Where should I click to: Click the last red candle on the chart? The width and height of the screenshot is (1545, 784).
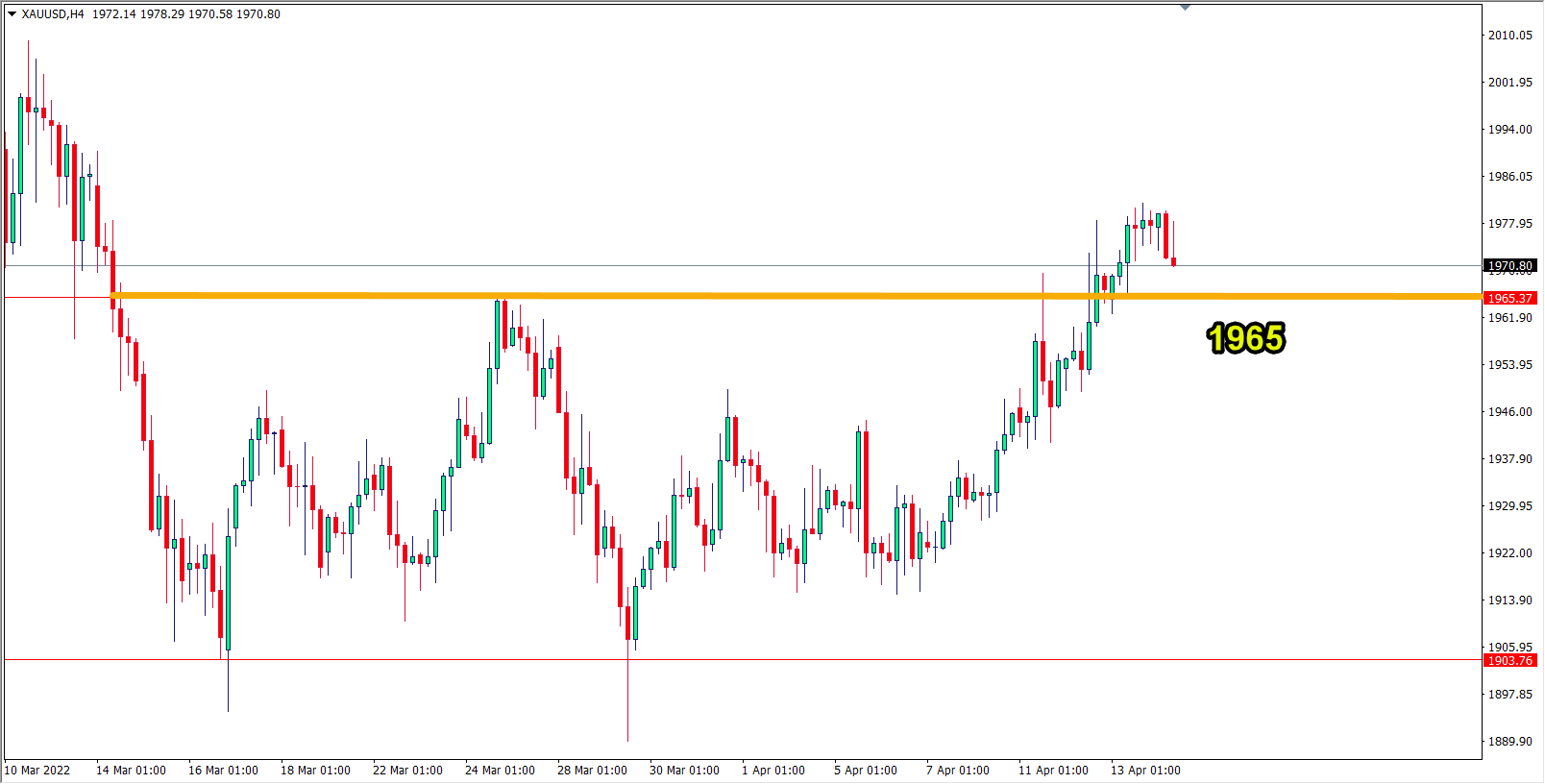click(x=1173, y=261)
